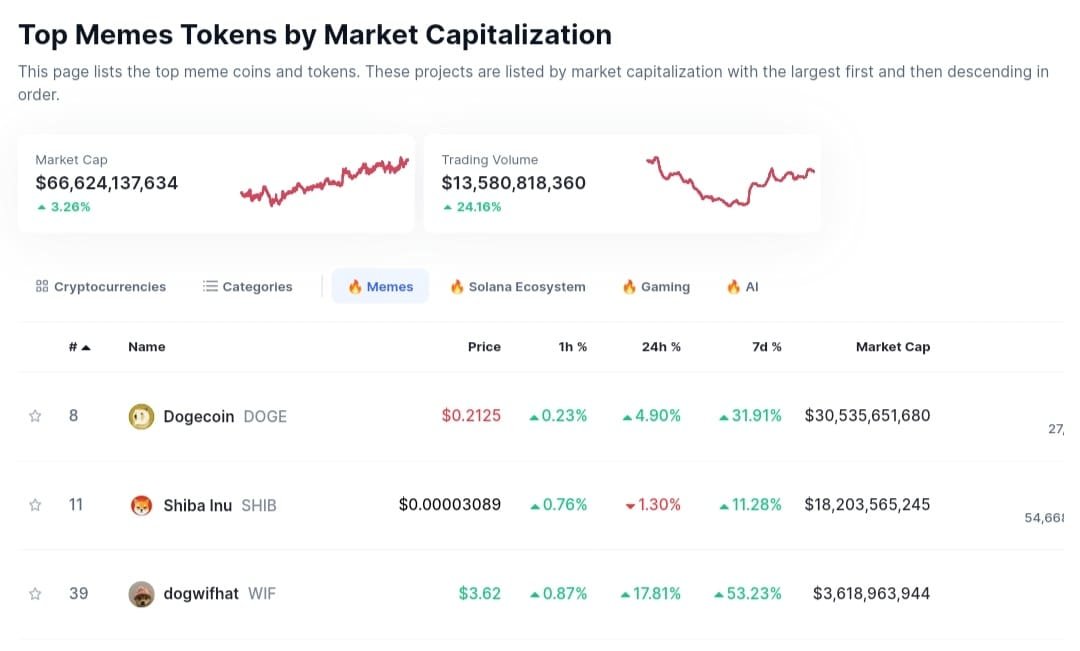Screen dimensions: 1080x651
Task: Click the fire icon beside Solana Ecosystem
Action: click(457, 286)
